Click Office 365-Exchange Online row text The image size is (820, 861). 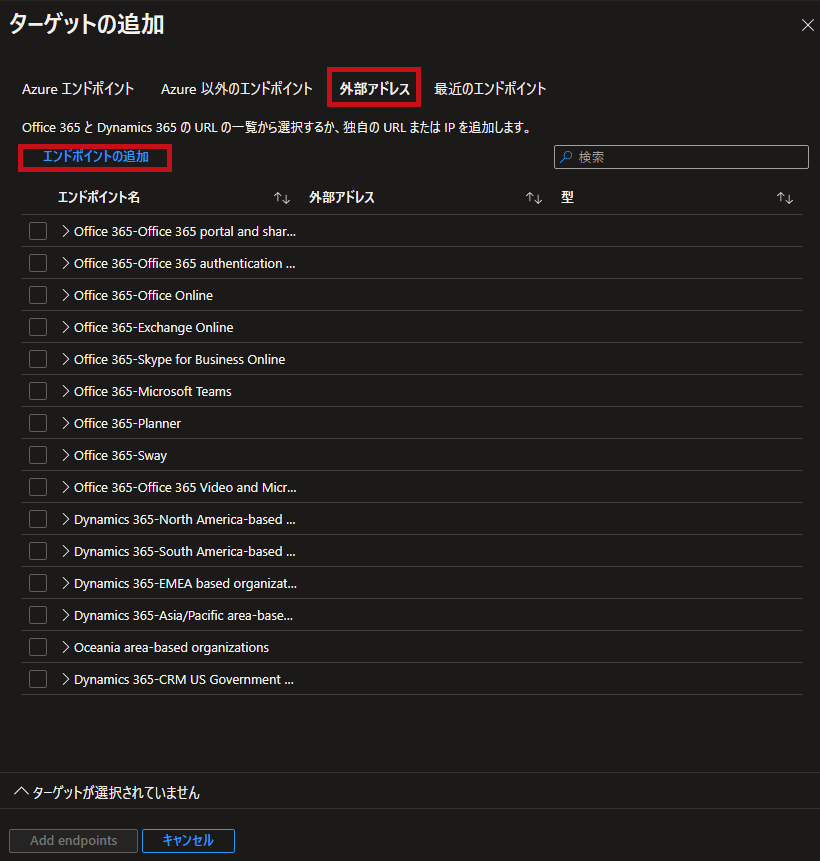tap(153, 328)
